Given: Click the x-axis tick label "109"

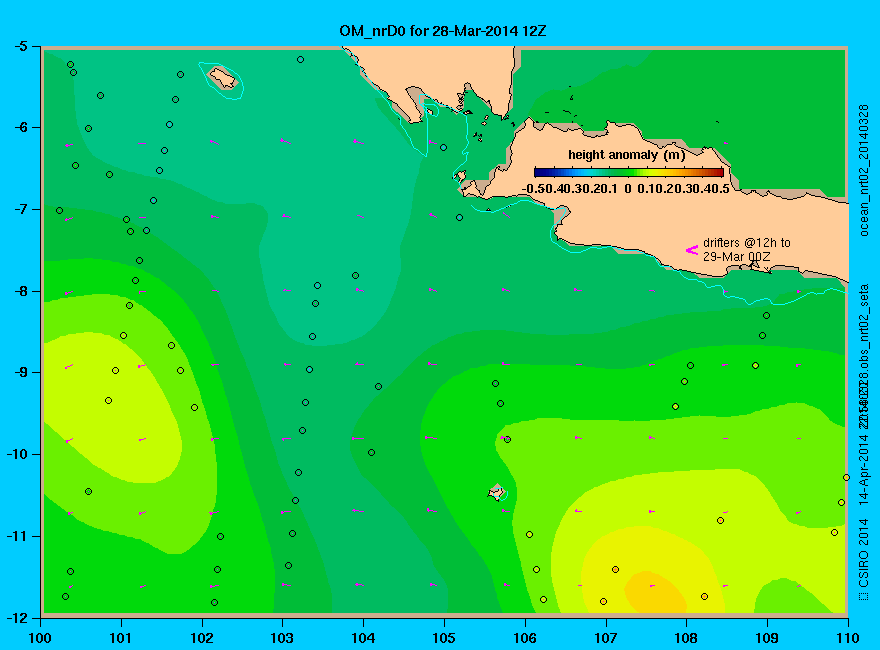Looking at the screenshot, I should click(767, 638).
